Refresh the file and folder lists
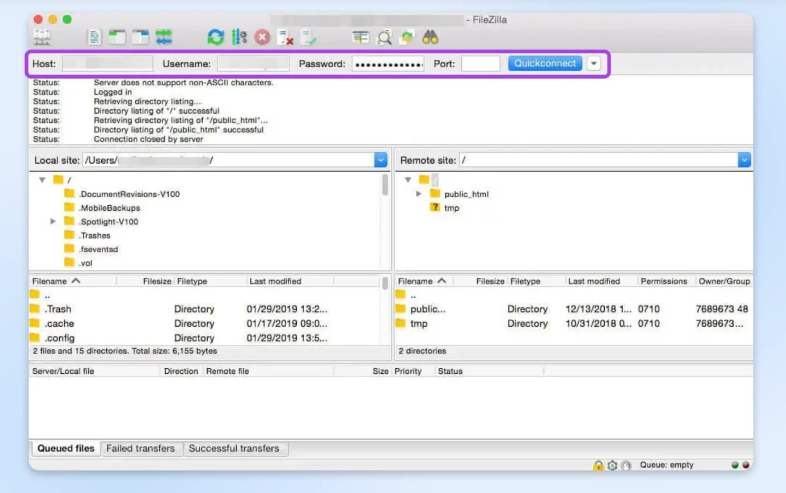 (216, 37)
